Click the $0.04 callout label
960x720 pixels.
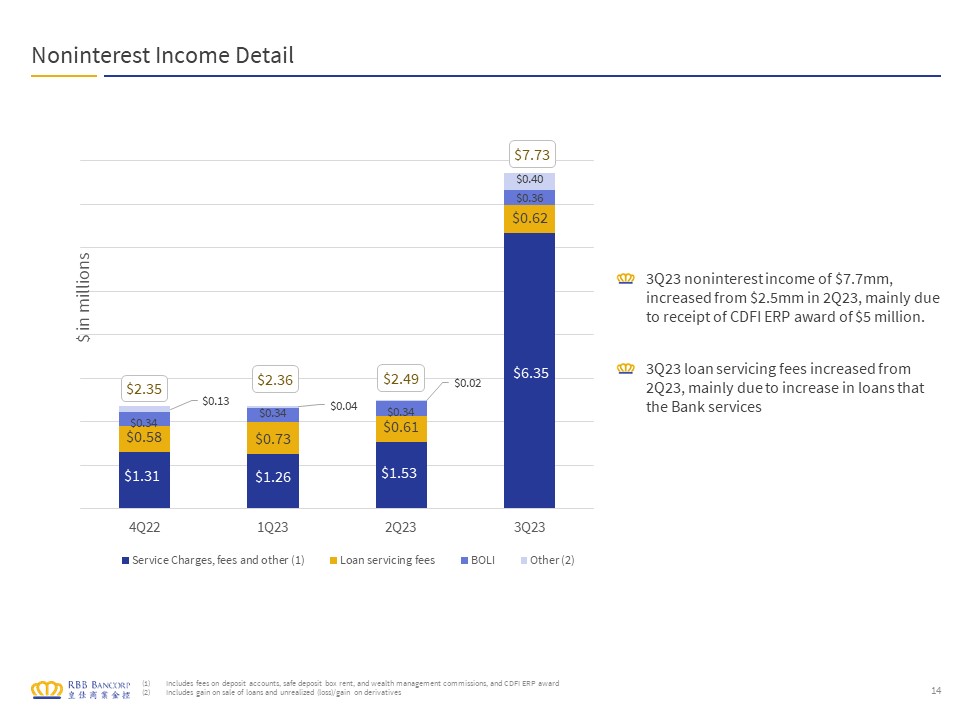[x=343, y=406]
